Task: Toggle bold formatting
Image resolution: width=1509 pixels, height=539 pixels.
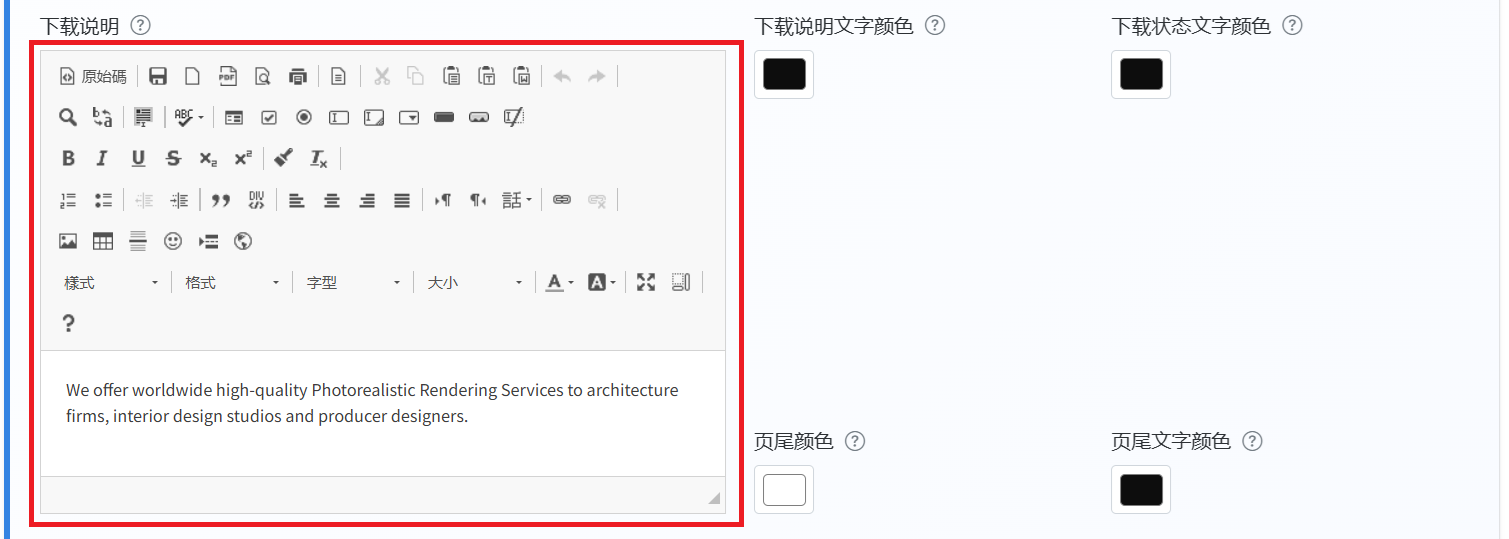Action: (68, 158)
